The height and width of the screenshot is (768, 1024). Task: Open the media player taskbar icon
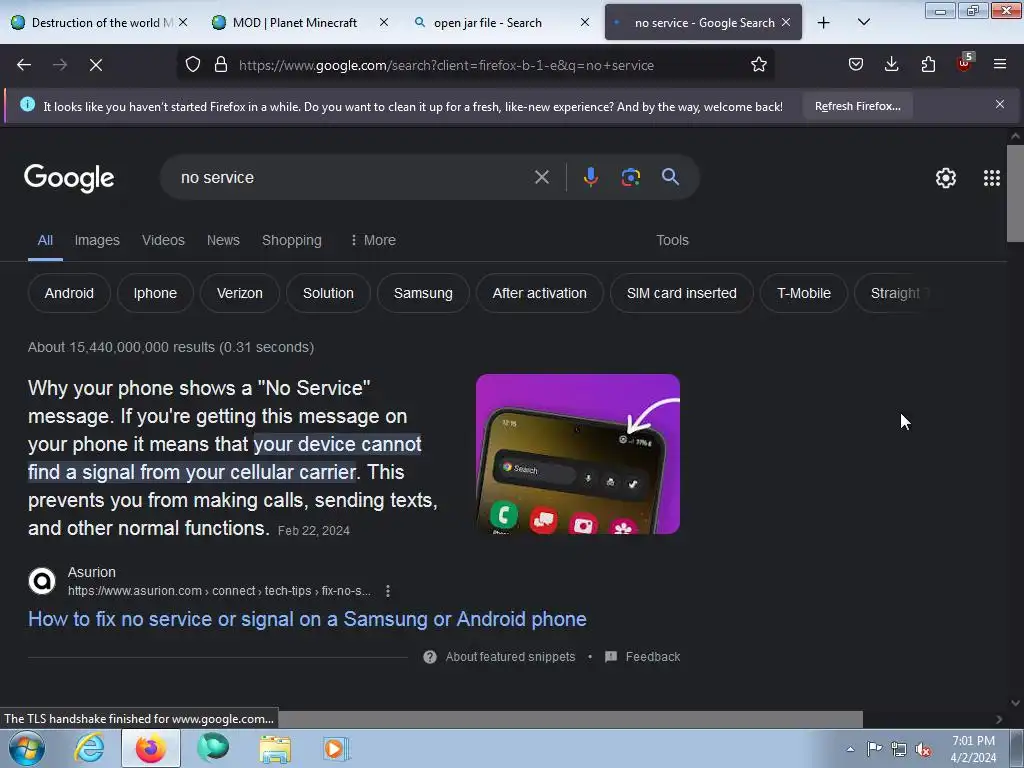pos(336,748)
